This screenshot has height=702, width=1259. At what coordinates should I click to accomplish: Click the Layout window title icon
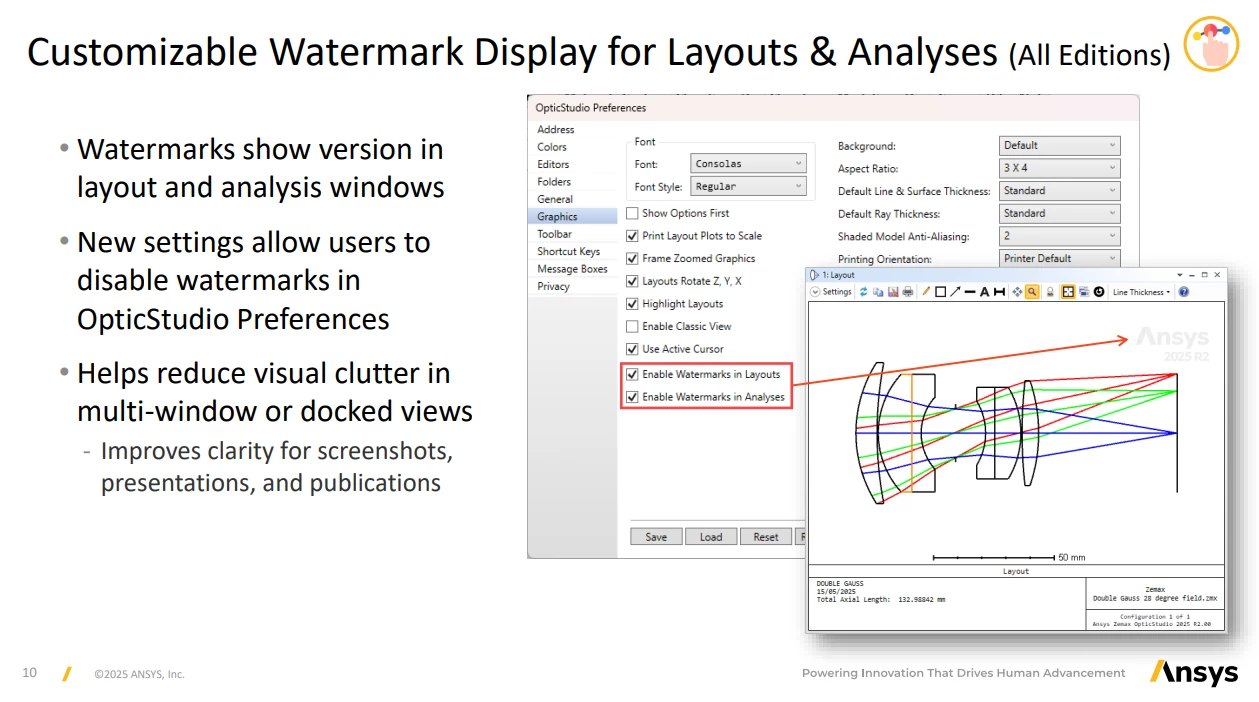[x=814, y=275]
